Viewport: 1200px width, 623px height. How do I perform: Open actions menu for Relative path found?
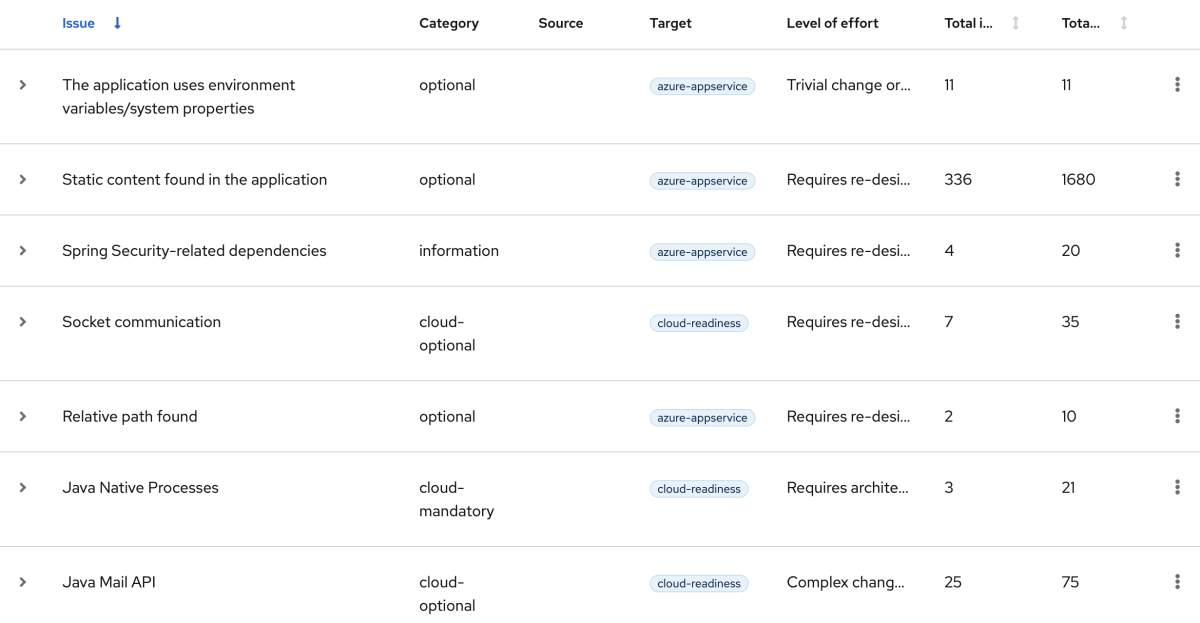pyautogui.click(x=1177, y=417)
